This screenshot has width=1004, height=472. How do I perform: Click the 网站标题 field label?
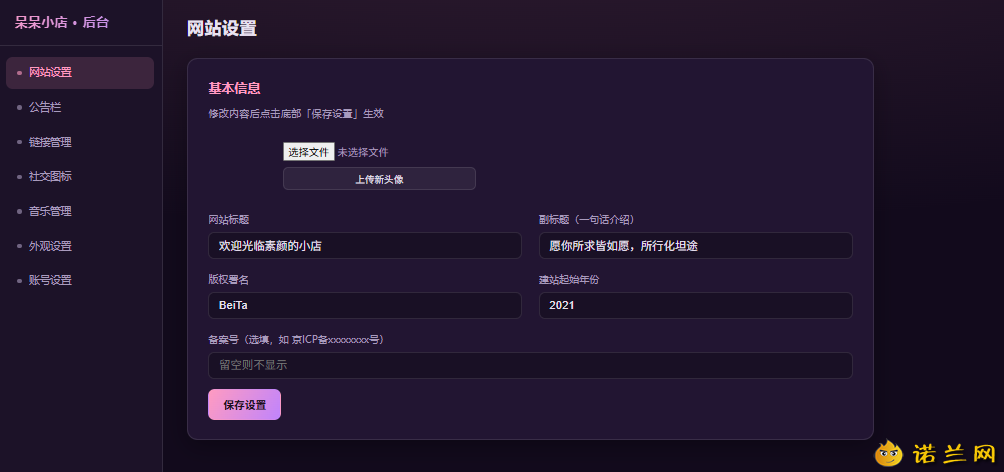229,220
